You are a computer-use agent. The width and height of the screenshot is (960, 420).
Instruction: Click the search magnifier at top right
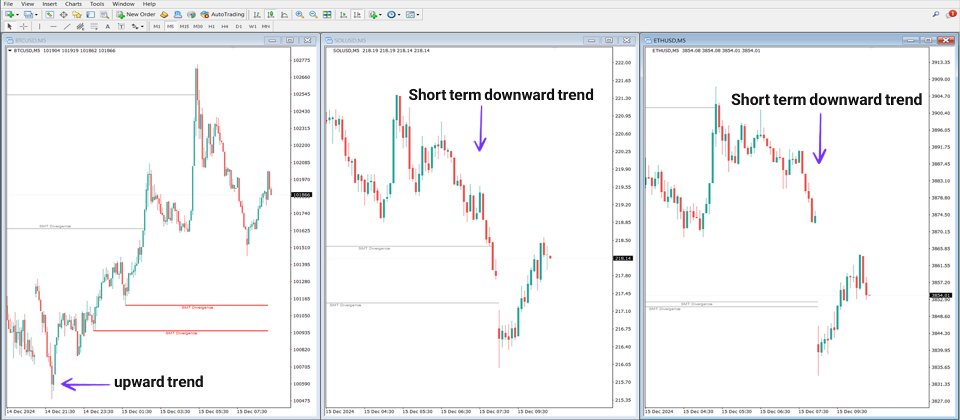[937, 14]
